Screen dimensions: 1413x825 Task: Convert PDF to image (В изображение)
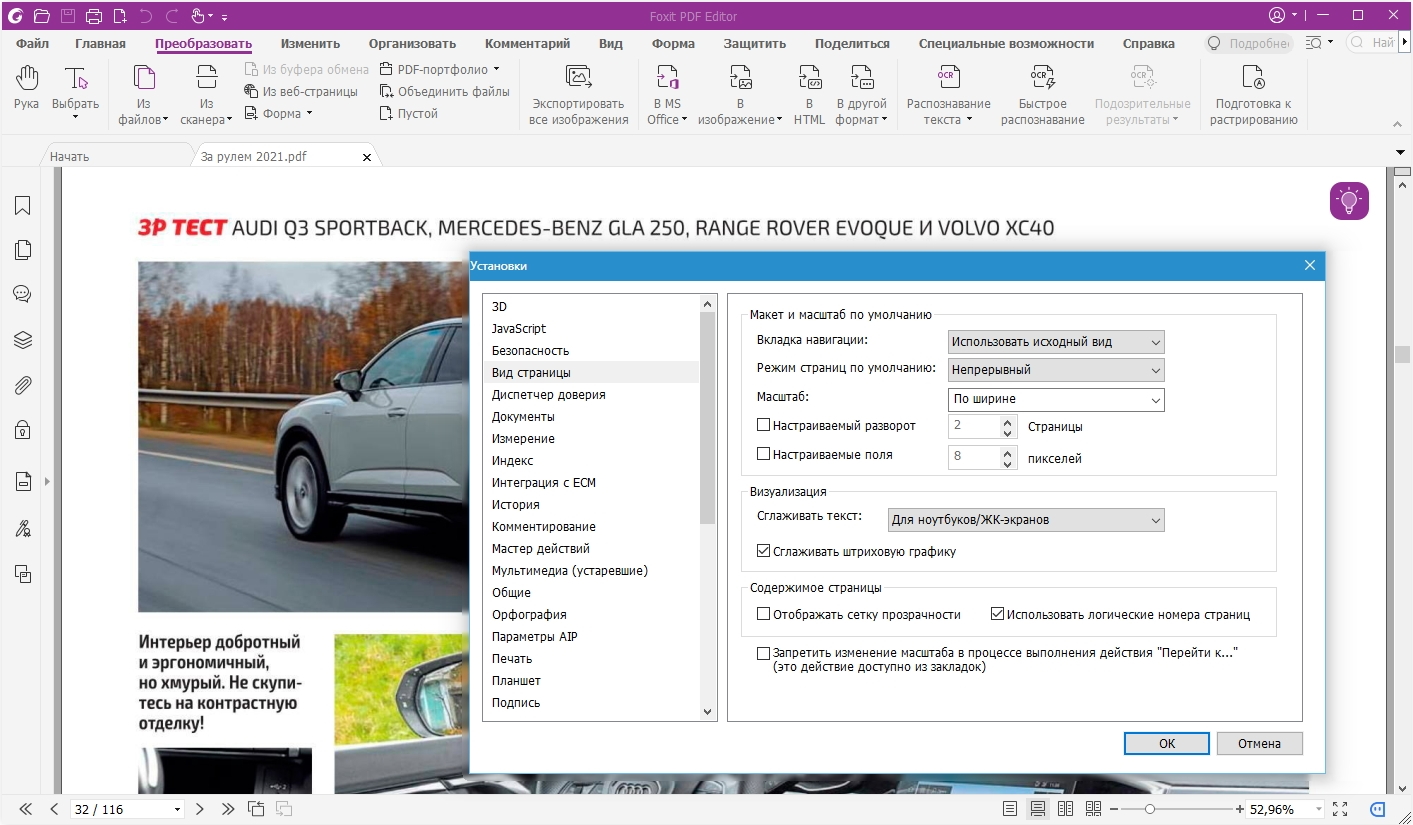pyautogui.click(x=740, y=95)
